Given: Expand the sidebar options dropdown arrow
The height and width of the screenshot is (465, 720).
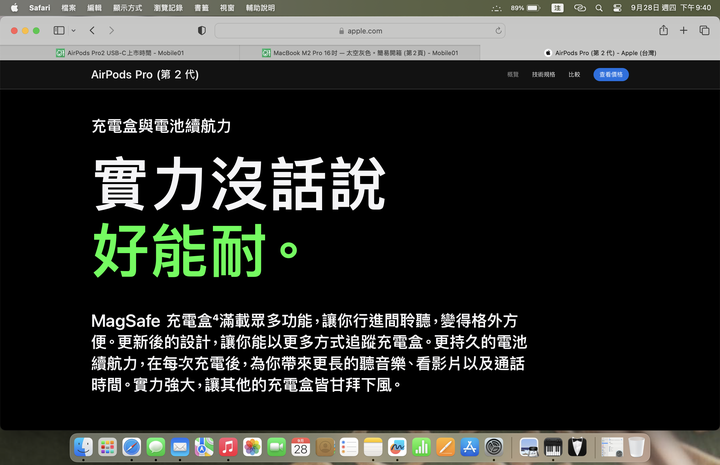Looking at the screenshot, I should (73, 31).
